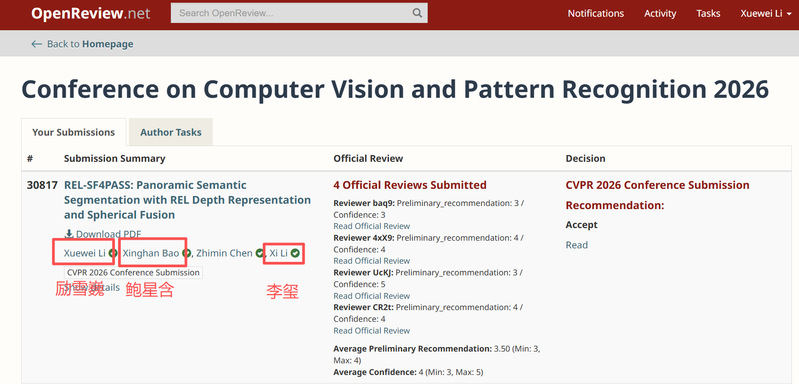Click the search magnifier icon
This screenshot has height=384, width=799.
pos(417,13)
